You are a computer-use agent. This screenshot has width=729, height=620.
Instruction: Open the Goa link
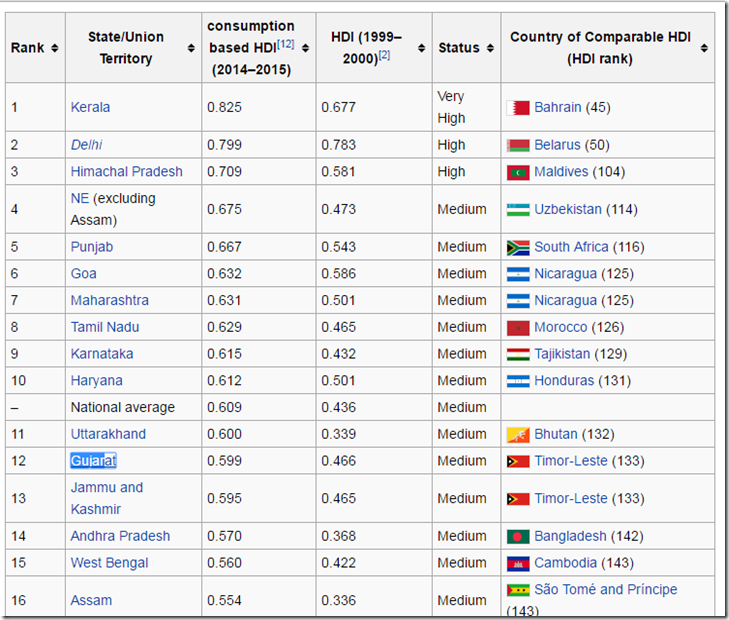tap(84, 274)
